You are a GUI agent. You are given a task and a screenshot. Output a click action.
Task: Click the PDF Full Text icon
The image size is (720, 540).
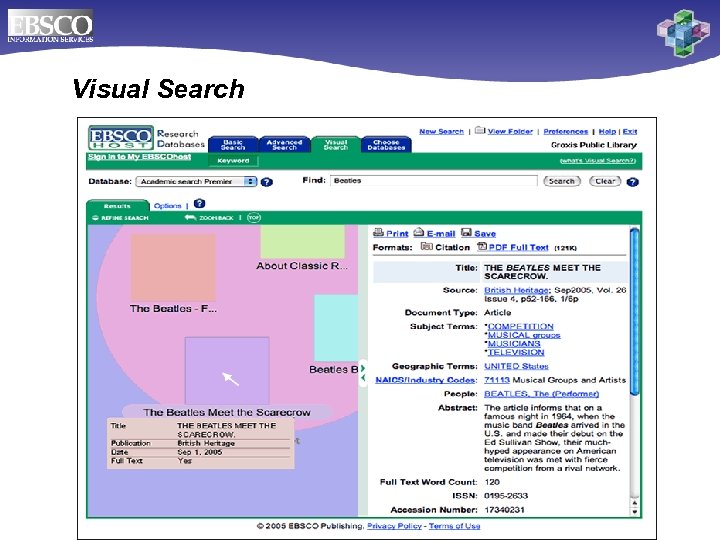pyautogui.click(x=482, y=247)
